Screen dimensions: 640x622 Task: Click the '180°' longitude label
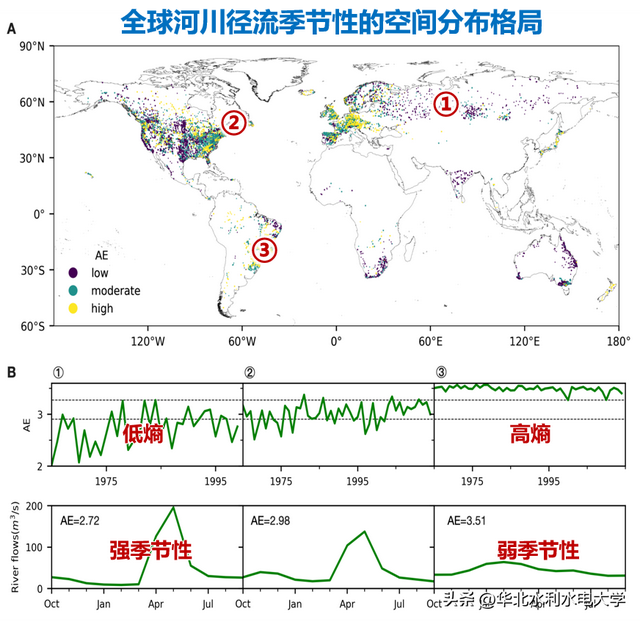(618, 341)
